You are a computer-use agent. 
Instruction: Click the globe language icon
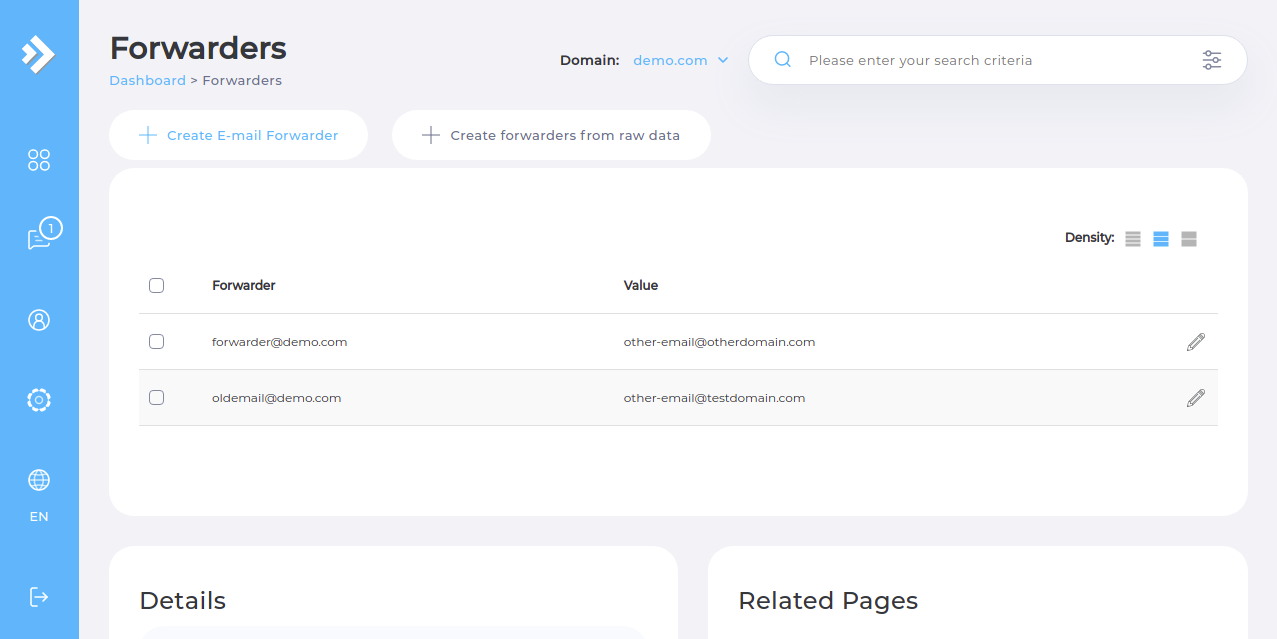[39, 480]
